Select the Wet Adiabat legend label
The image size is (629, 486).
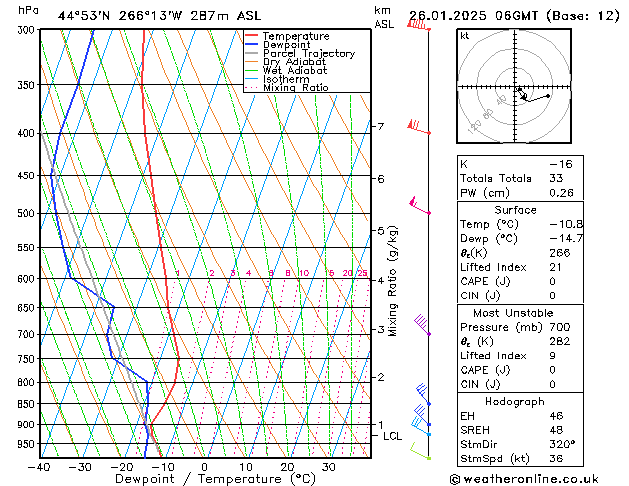pyautogui.click(x=295, y=71)
